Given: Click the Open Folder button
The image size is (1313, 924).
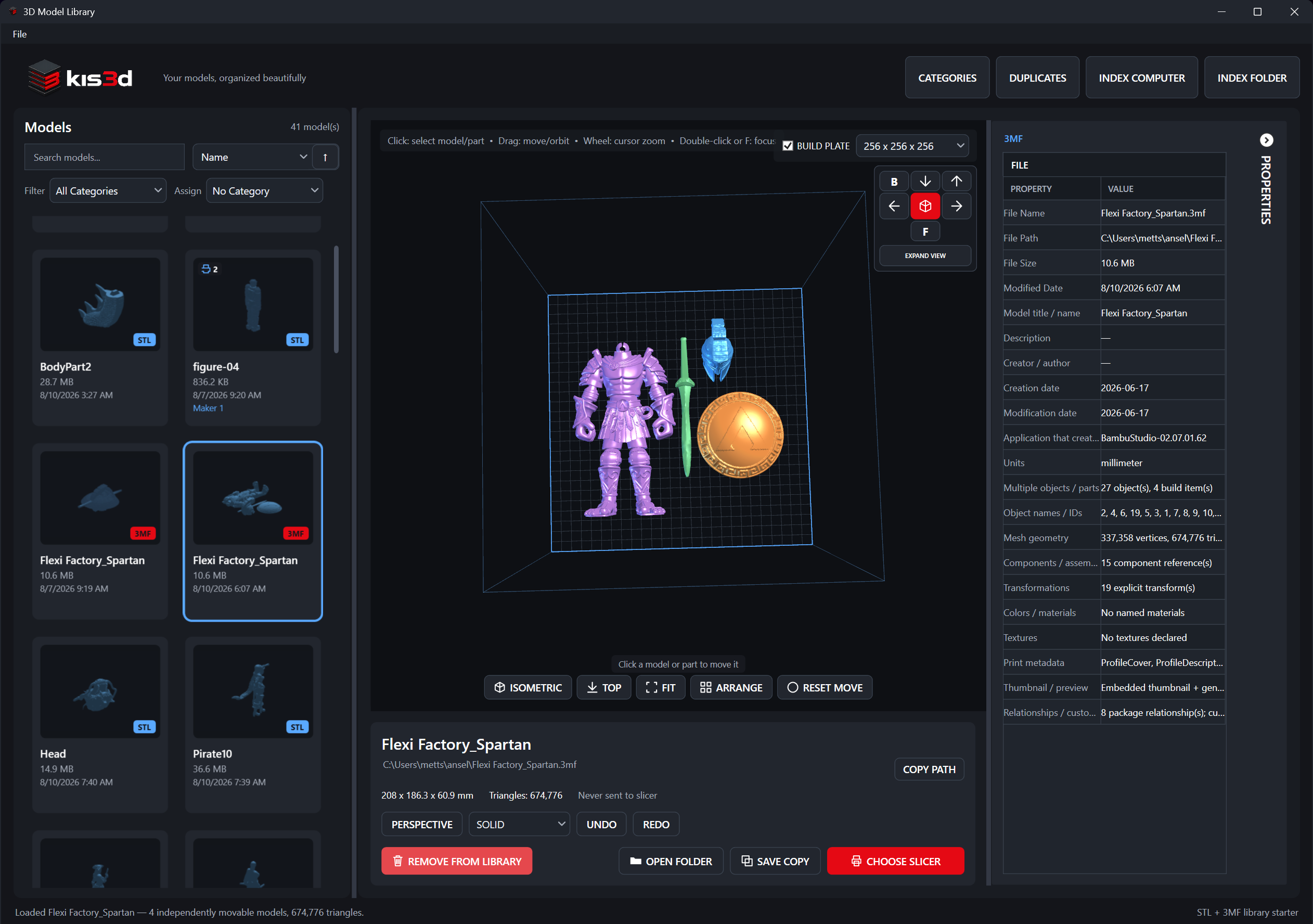Looking at the screenshot, I should pyautogui.click(x=670, y=861).
